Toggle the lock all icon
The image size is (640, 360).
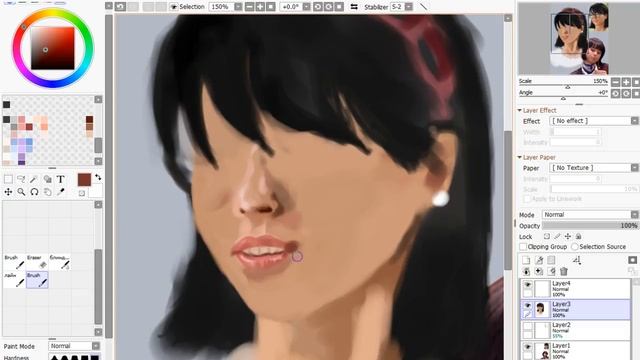tap(578, 236)
